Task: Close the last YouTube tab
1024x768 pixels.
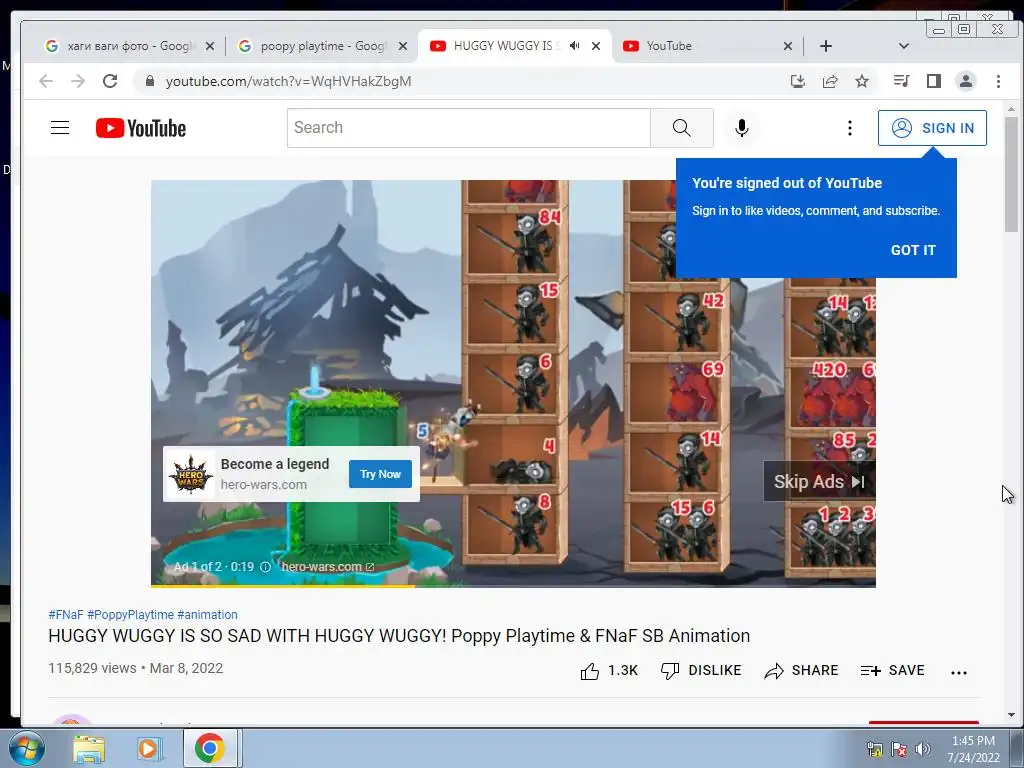Action: 788,46
